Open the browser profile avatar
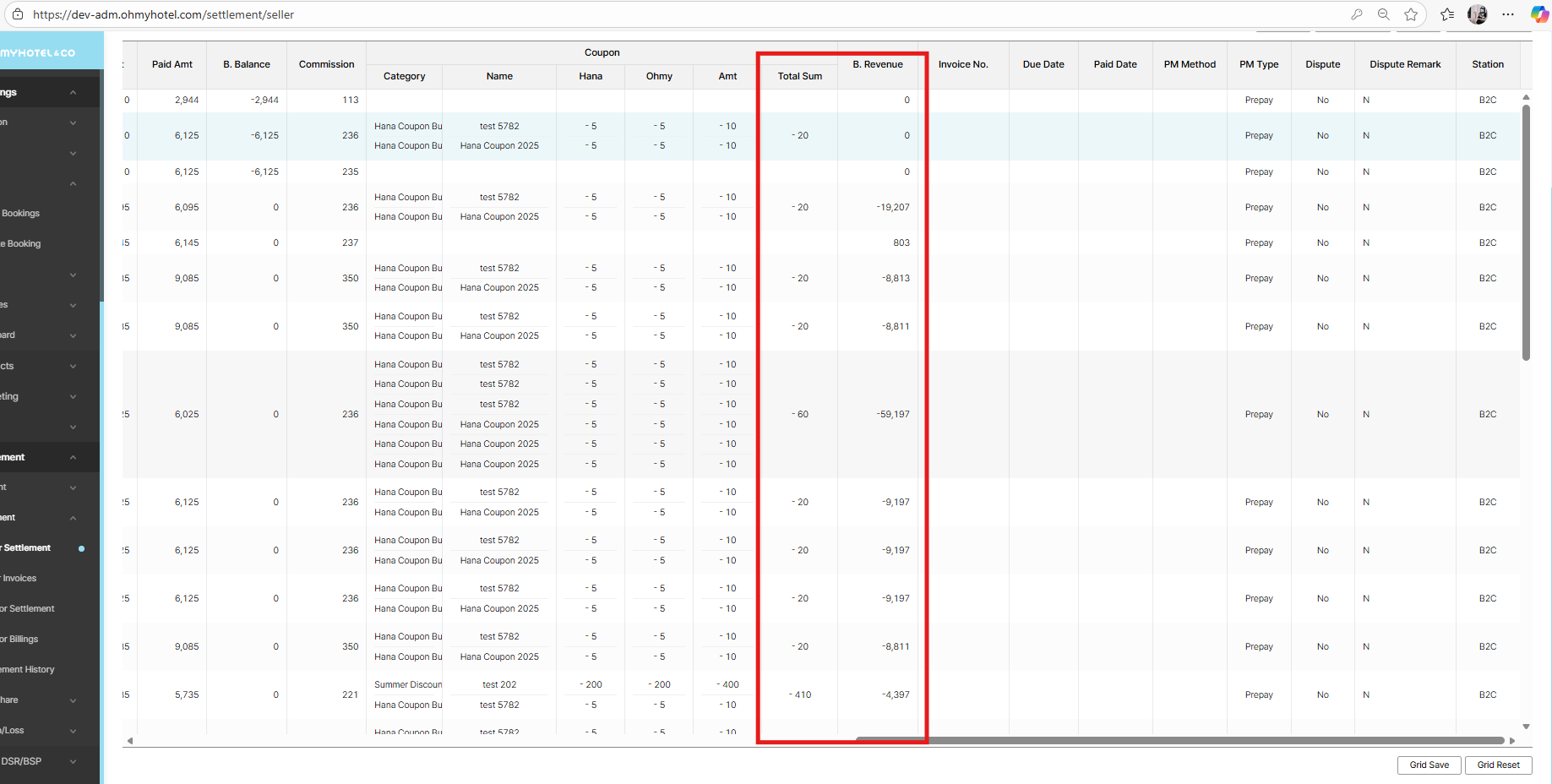The height and width of the screenshot is (784, 1552). (x=1478, y=14)
